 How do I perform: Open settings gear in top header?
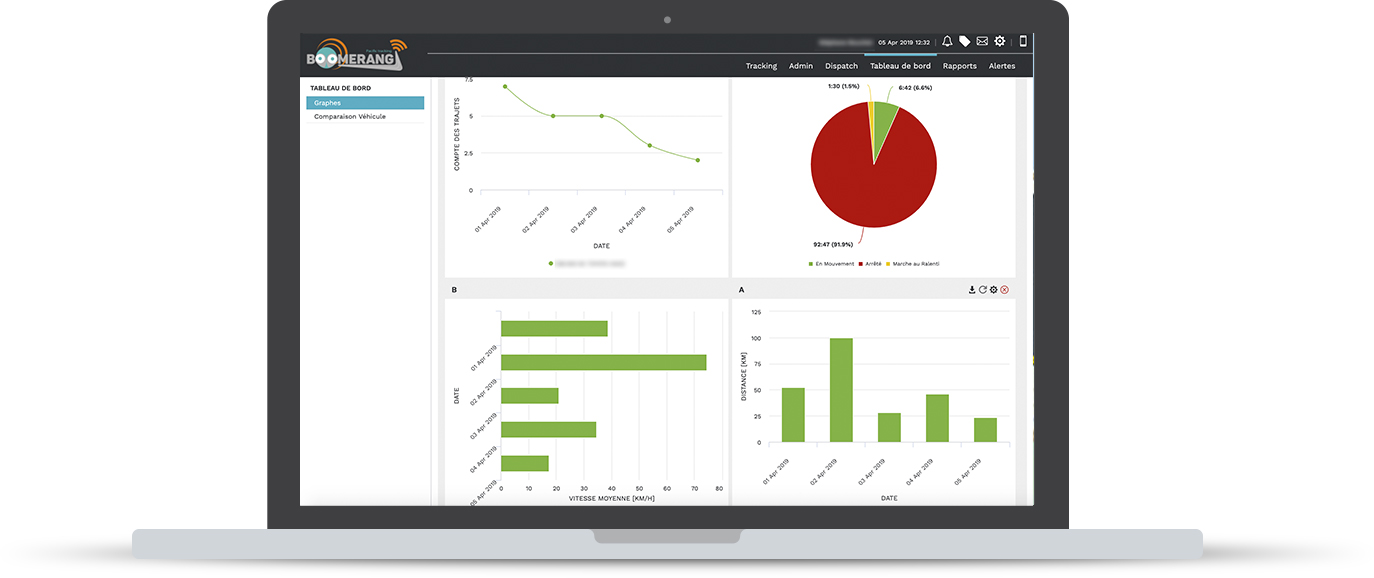point(1000,42)
